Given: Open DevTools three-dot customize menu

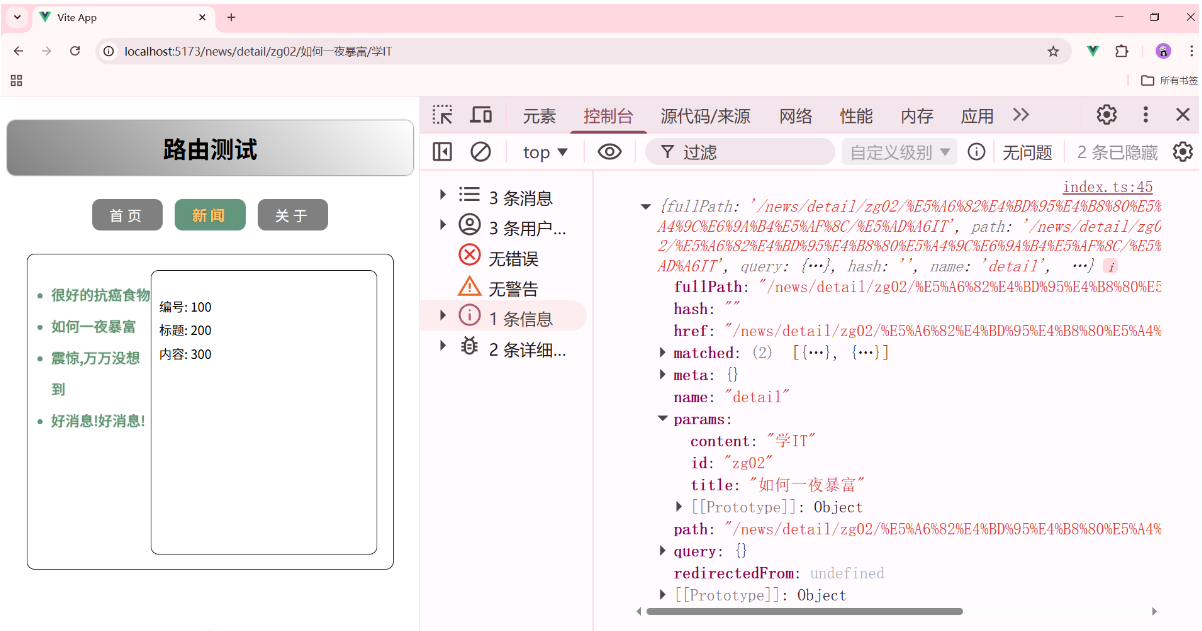Looking at the screenshot, I should pyautogui.click(x=1146, y=115).
